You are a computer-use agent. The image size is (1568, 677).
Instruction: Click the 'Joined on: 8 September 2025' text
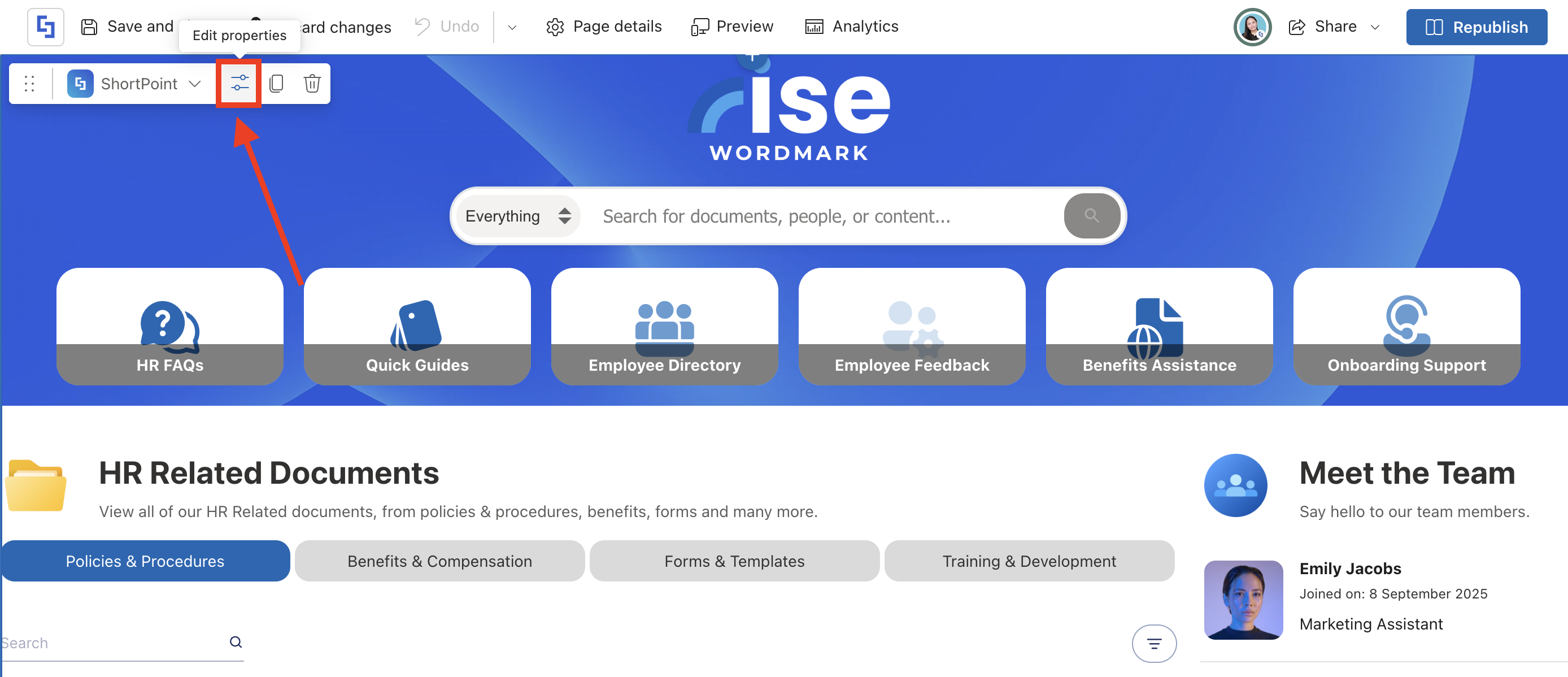(1393, 593)
